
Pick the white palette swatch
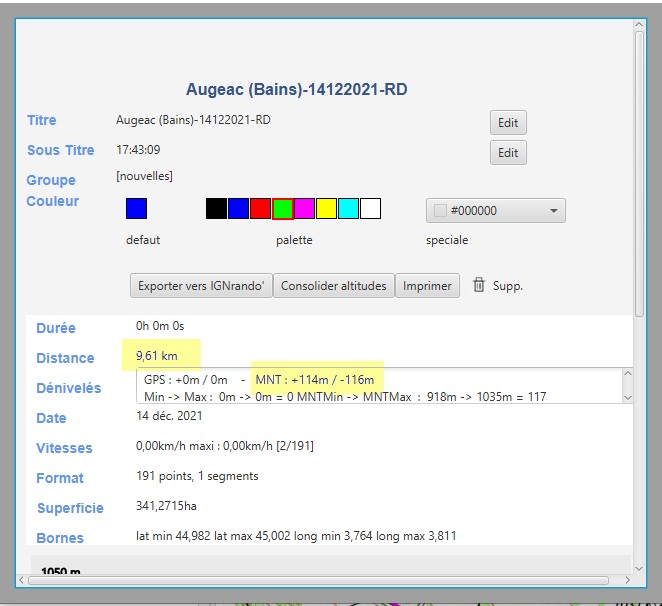pyautogui.click(x=370, y=209)
